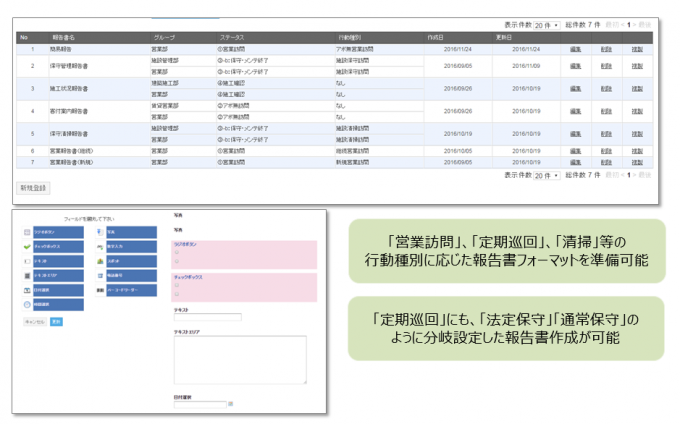Click 新規登録 button

click(33, 188)
